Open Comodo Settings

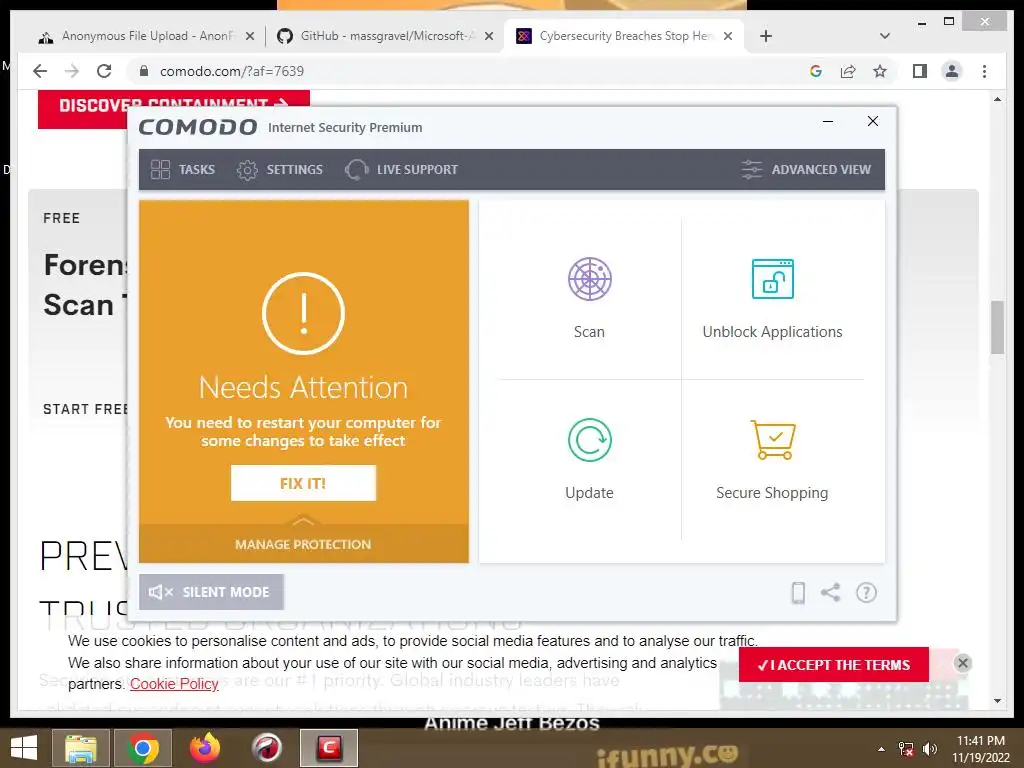280,170
